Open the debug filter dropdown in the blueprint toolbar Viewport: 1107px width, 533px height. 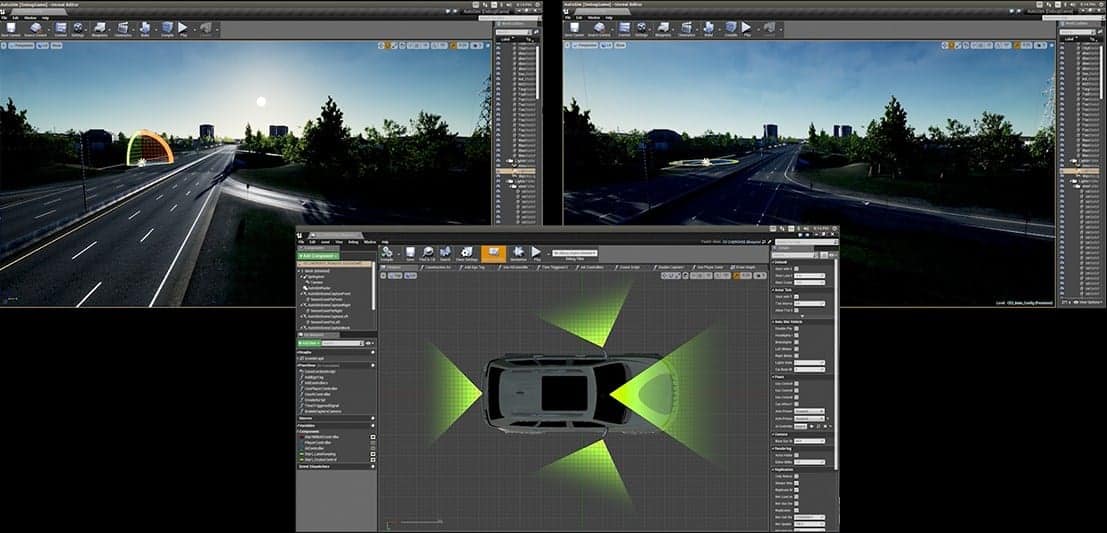coord(575,253)
